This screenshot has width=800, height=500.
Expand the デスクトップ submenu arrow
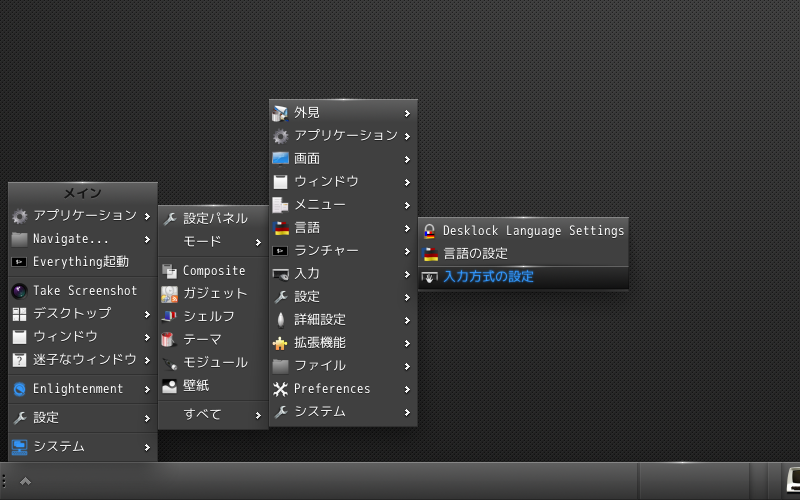(x=147, y=314)
